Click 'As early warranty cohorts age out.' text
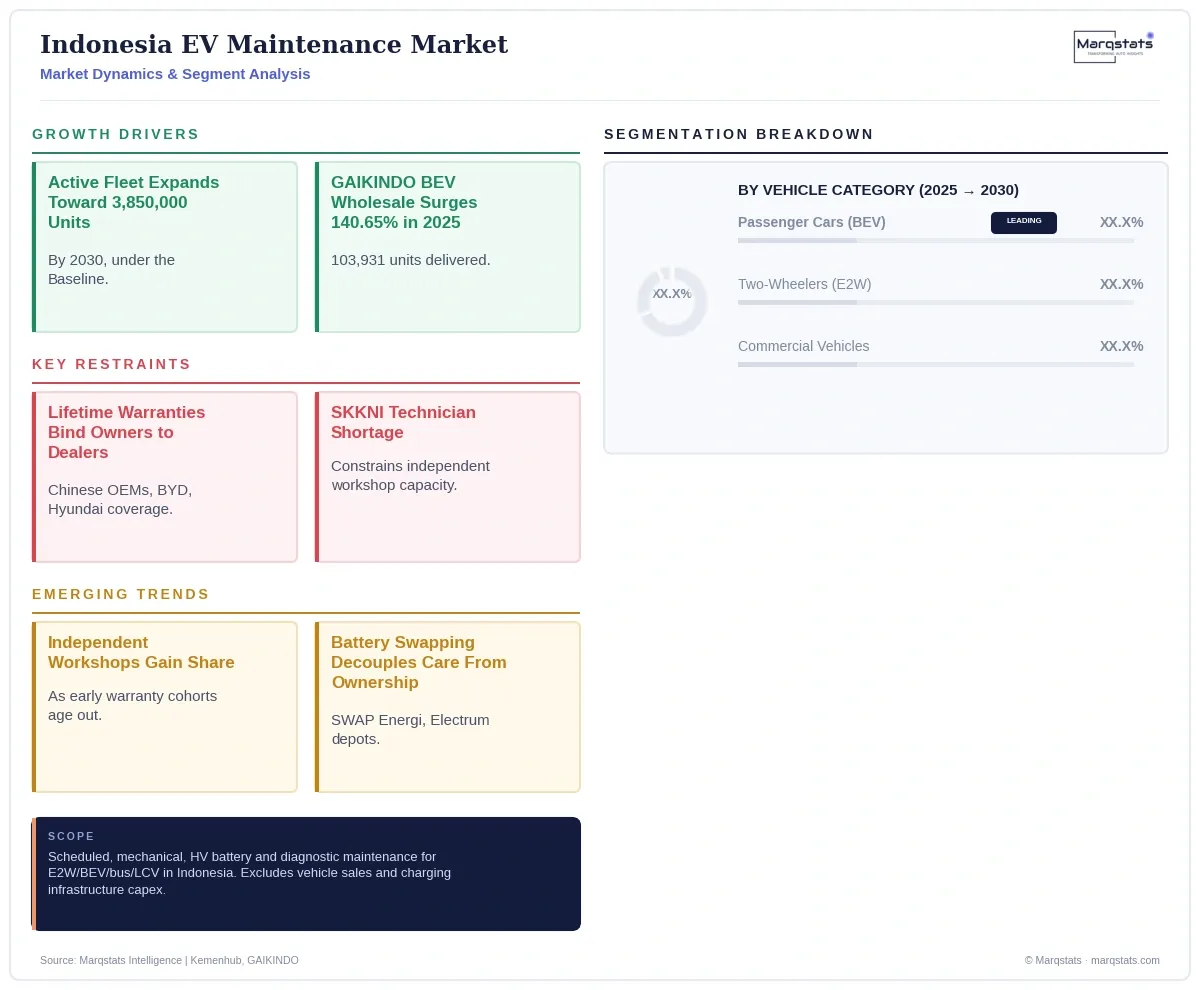 coord(132,705)
